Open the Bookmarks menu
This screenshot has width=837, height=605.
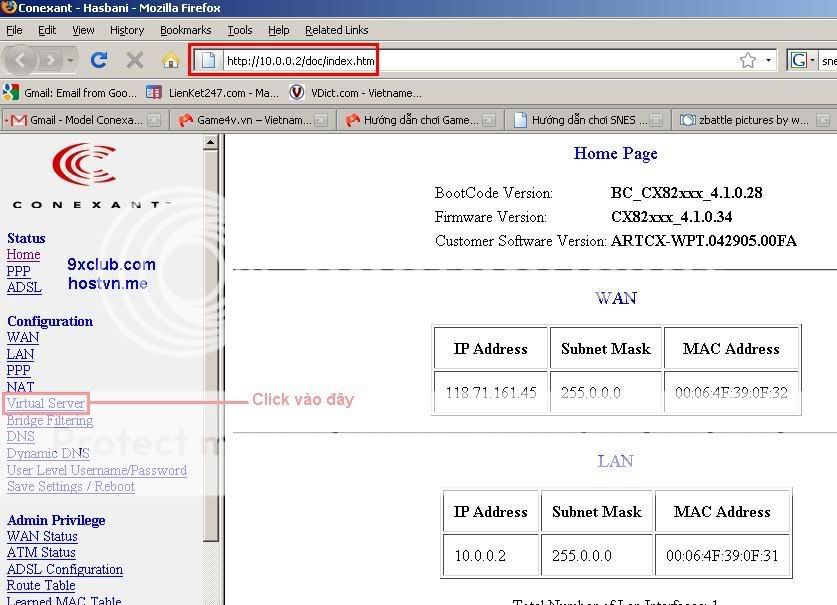(186, 30)
